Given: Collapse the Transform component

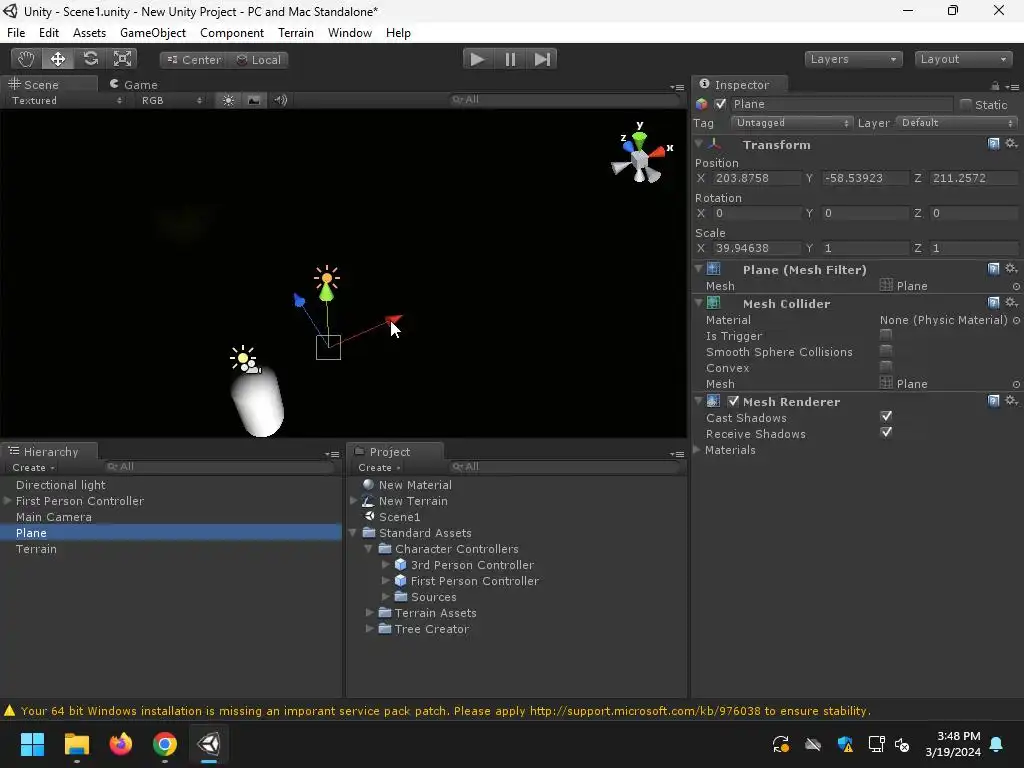Looking at the screenshot, I should point(698,144).
